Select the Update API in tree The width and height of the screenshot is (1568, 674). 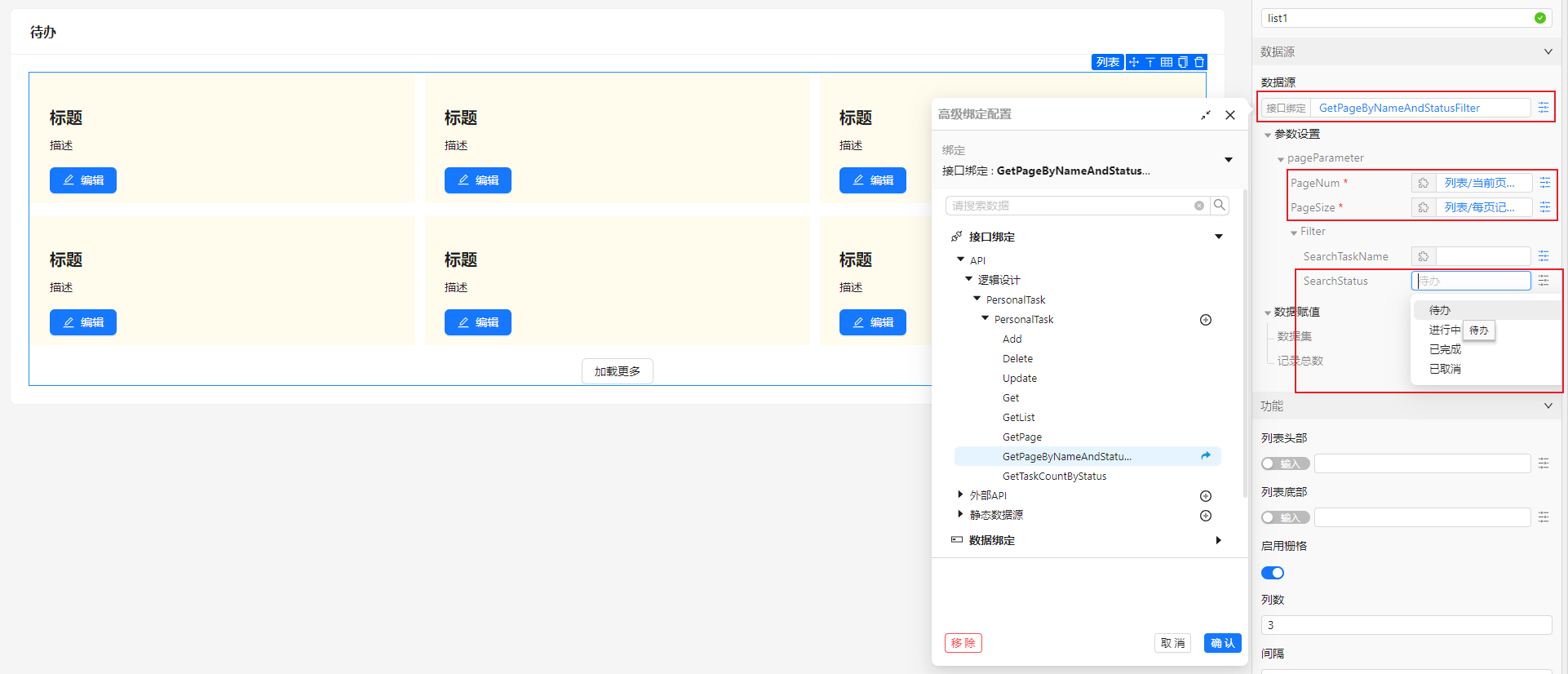(1020, 379)
